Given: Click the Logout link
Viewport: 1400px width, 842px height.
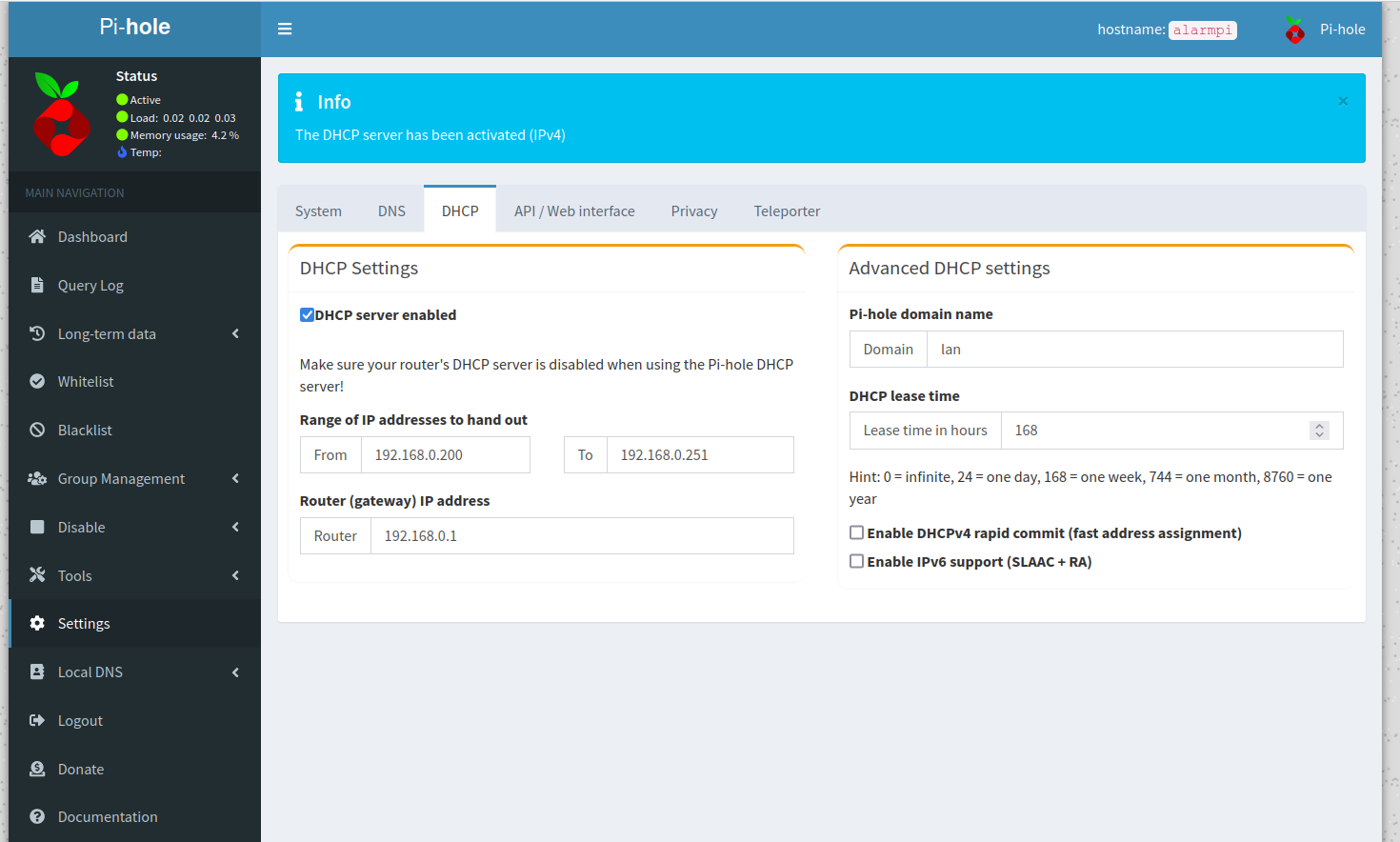Looking at the screenshot, I should (x=134, y=720).
